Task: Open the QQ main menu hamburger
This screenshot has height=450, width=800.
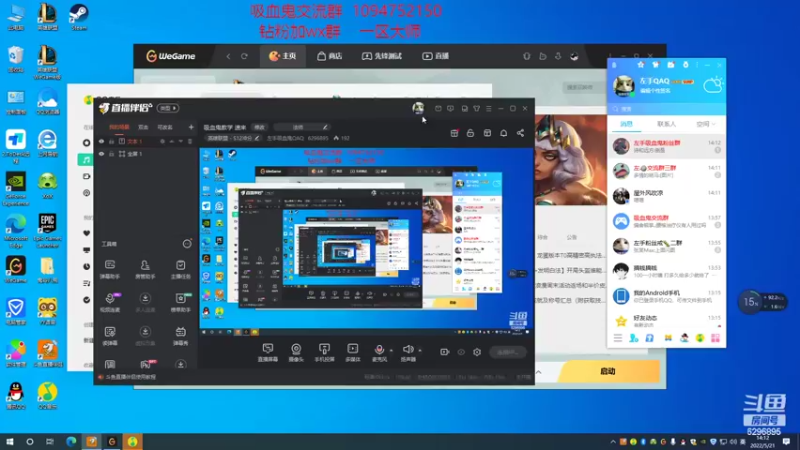Action: coord(618,338)
